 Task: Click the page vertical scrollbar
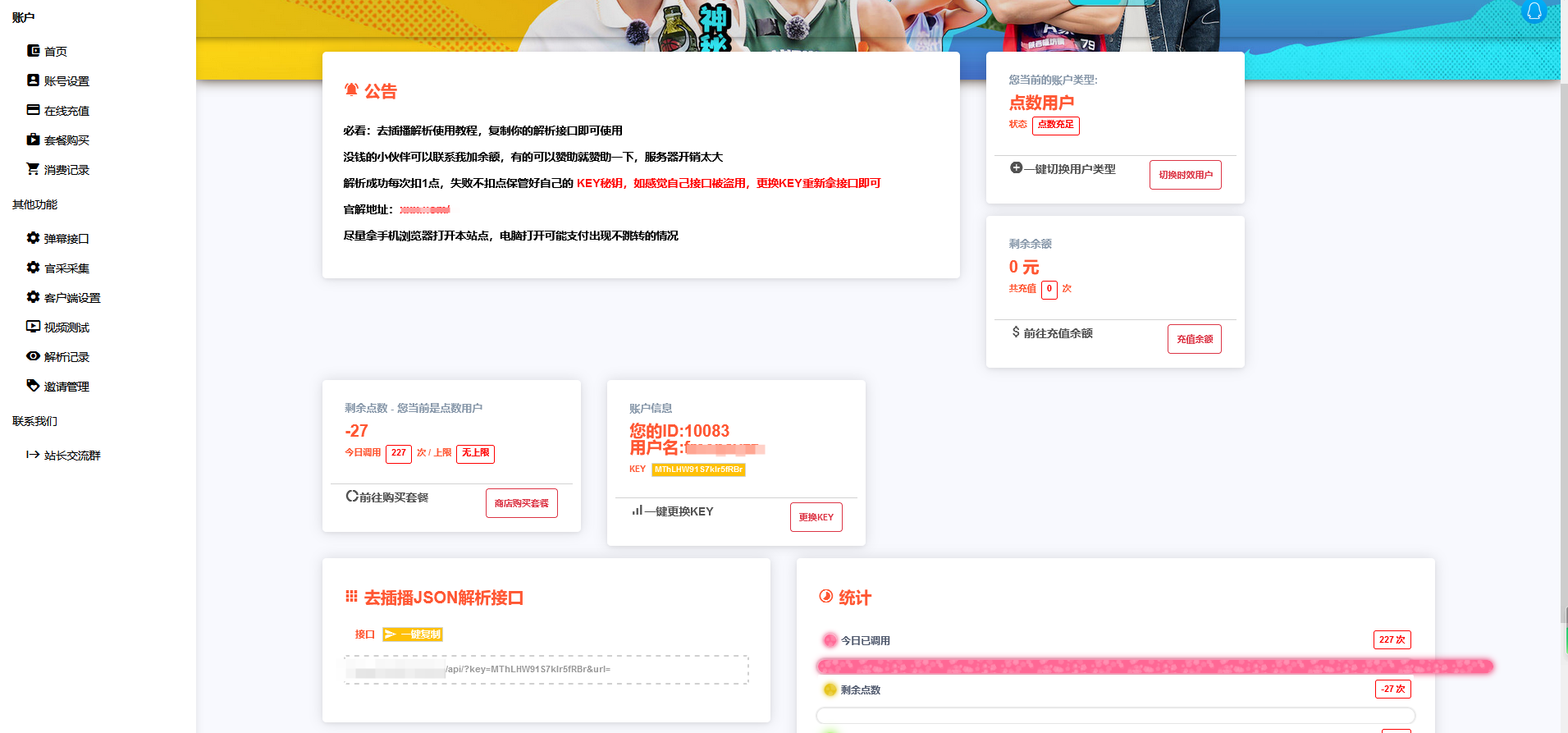coord(1564,353)
